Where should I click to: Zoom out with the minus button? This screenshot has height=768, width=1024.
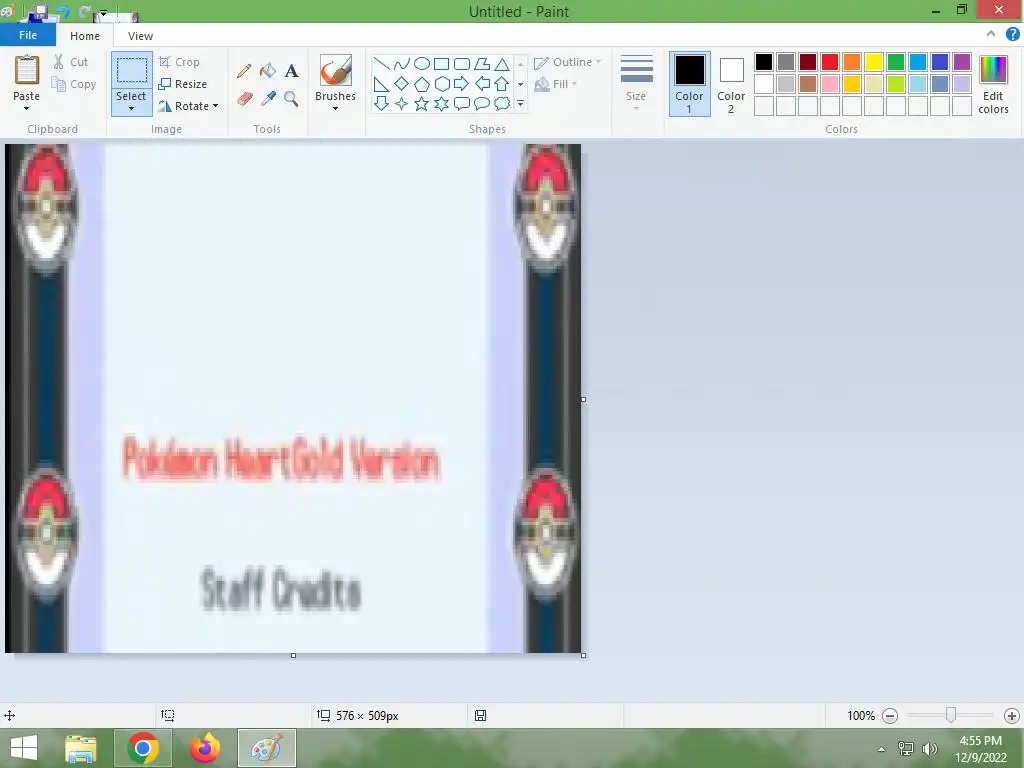tap(889, 716)
